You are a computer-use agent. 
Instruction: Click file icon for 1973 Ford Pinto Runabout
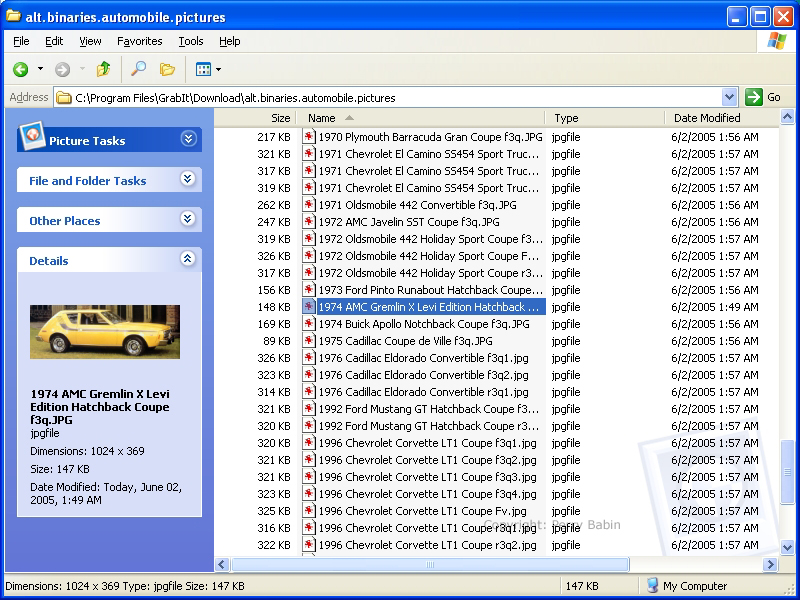pyautogui.click(x=308, y=290)
